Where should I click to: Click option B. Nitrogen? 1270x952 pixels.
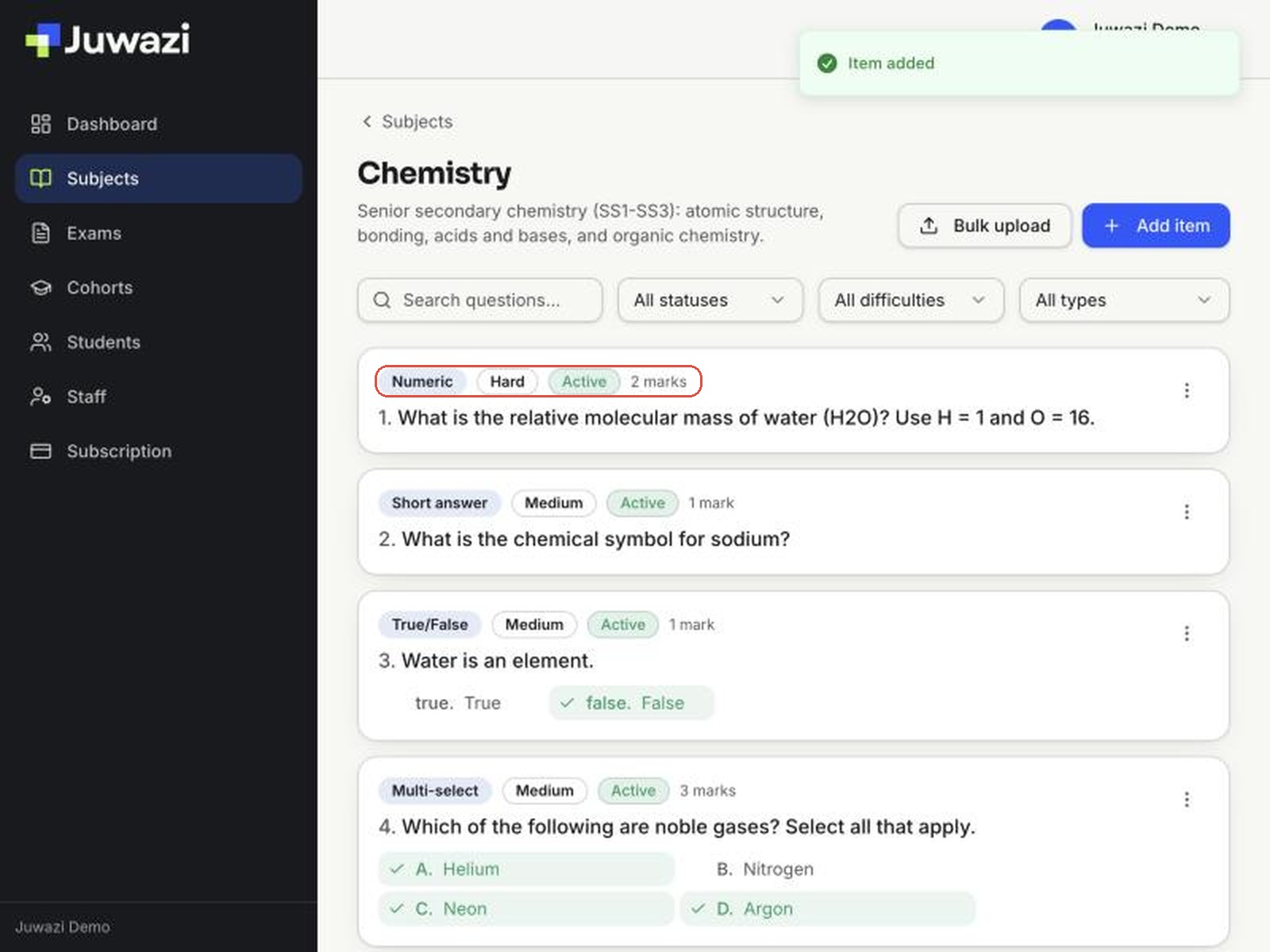pyautogui.click(x=827, y=869)
